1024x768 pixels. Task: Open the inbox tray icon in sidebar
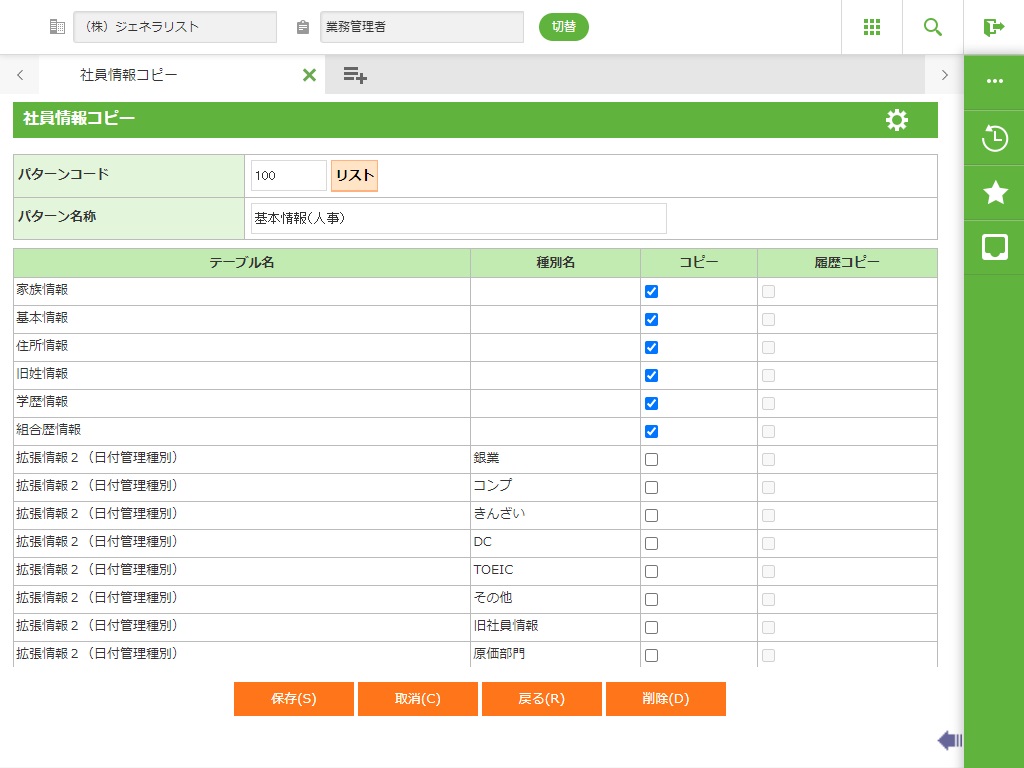(994, 247)
